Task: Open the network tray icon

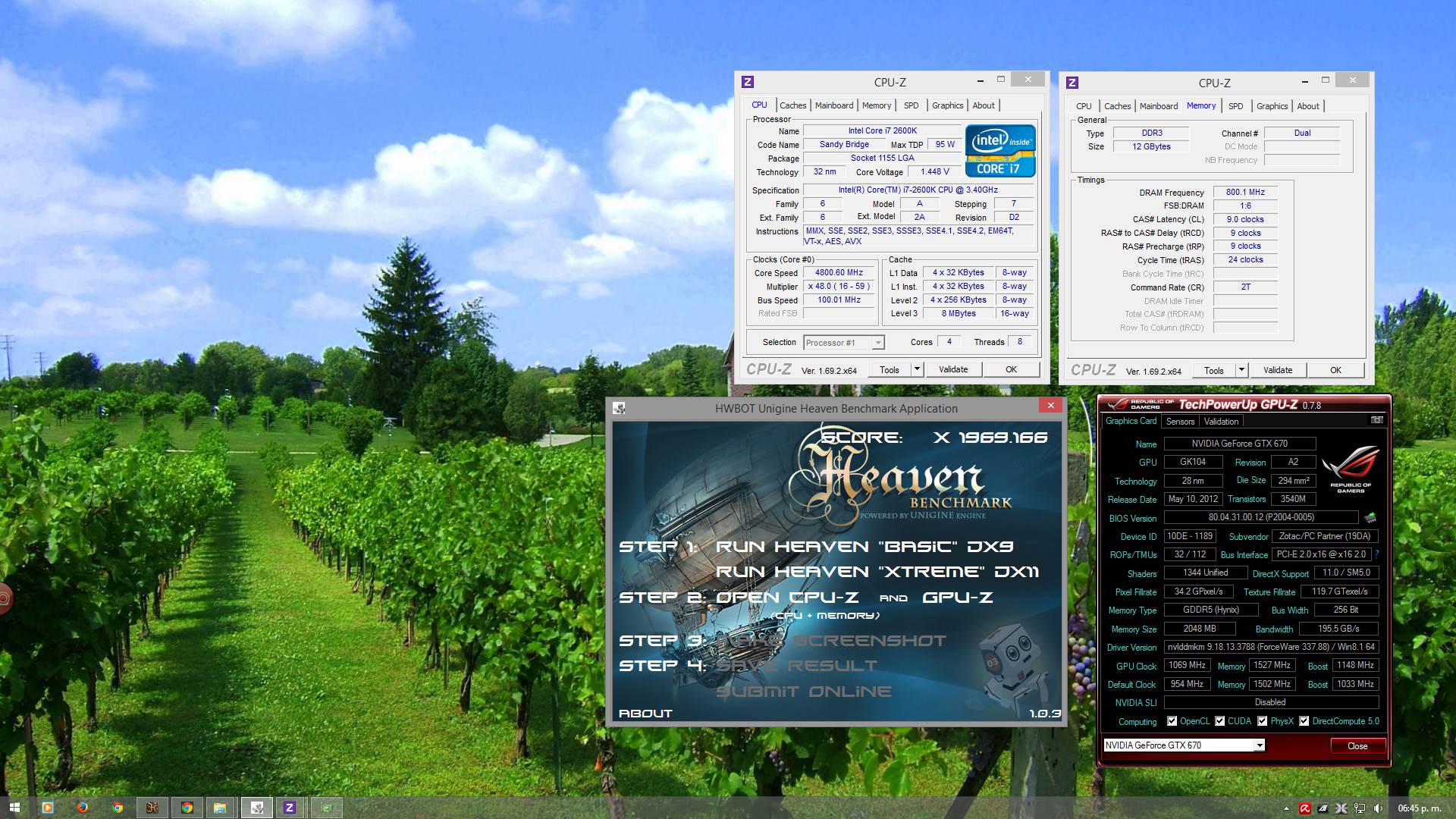Action: pos(1360,808)
